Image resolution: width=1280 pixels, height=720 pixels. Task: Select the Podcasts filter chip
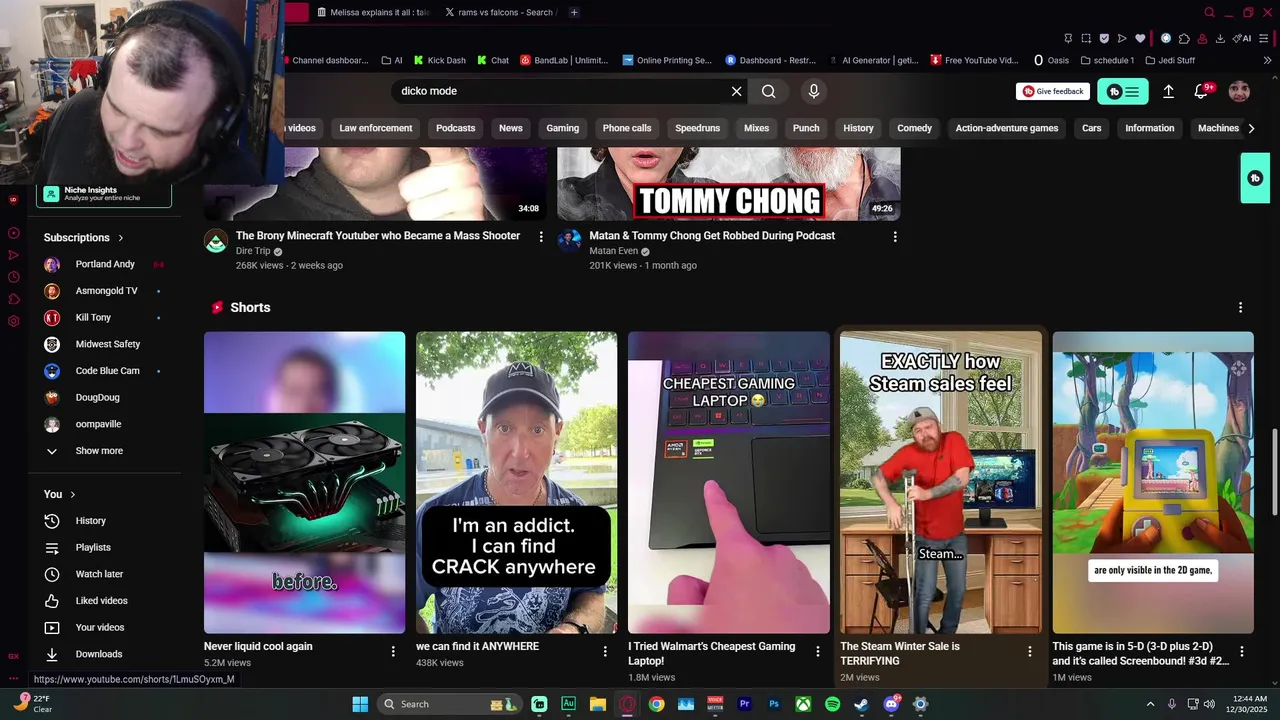(x=455, y=128)
